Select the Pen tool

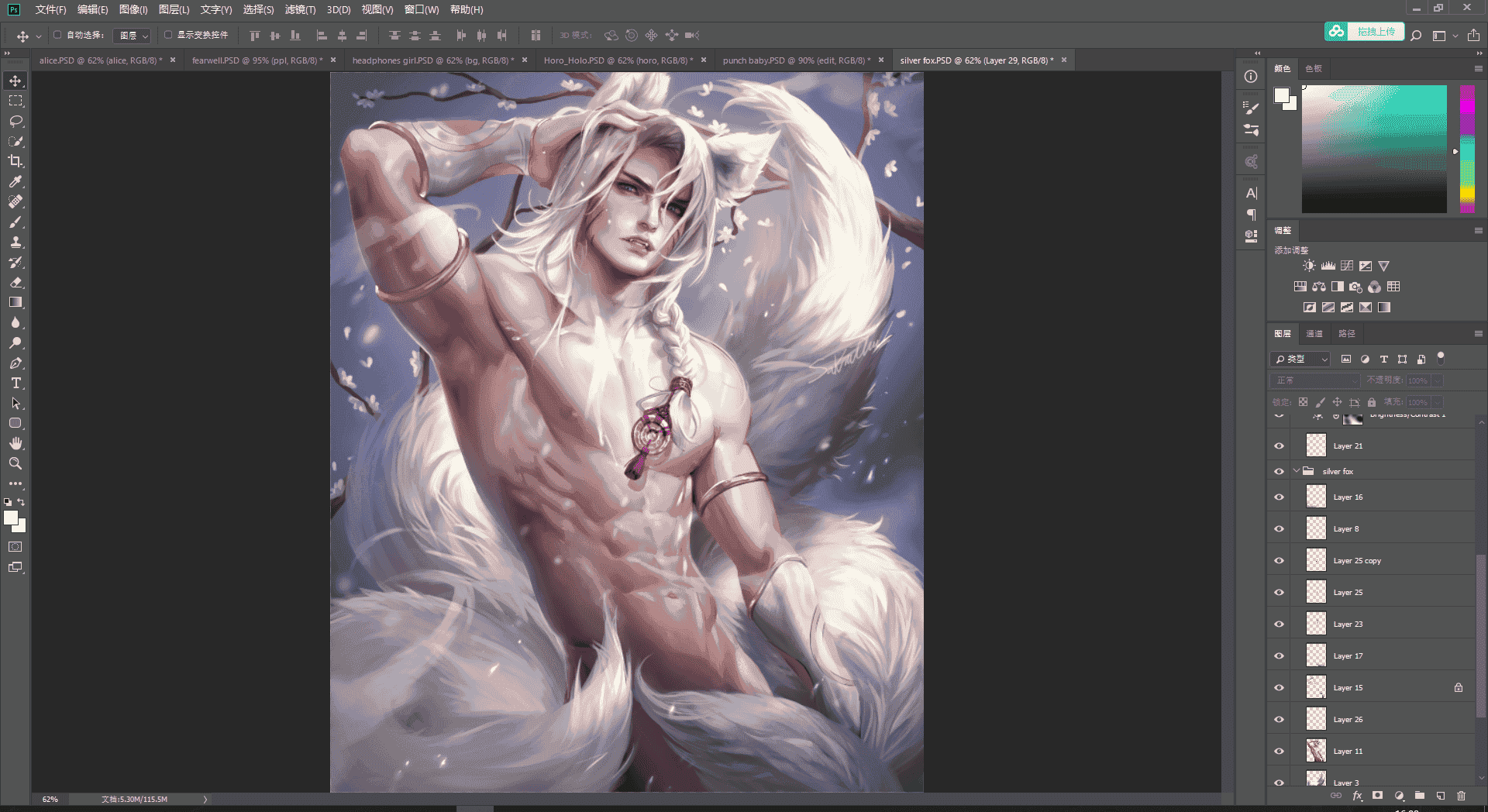point(15,363)
